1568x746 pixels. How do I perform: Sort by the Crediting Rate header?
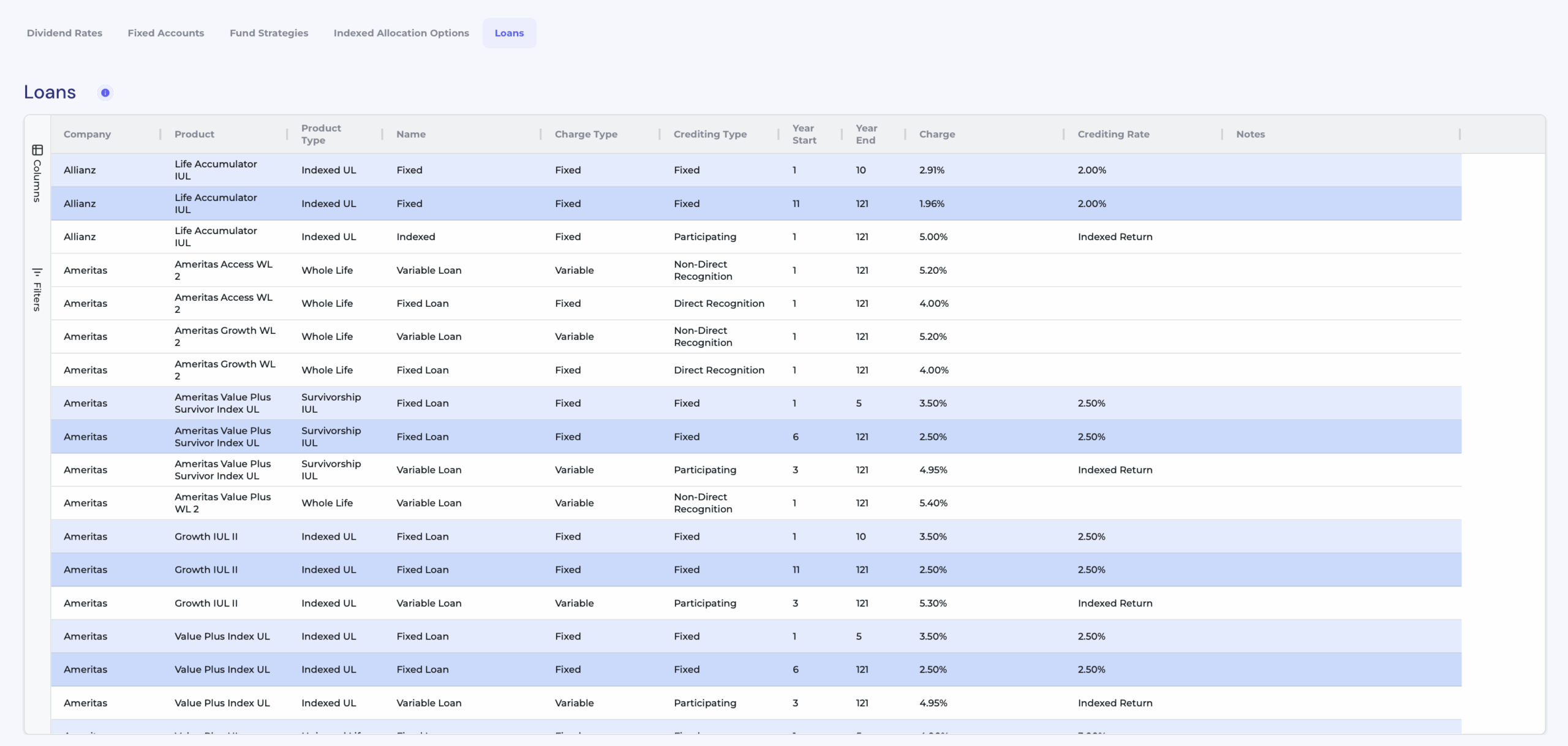point(1113,134)
